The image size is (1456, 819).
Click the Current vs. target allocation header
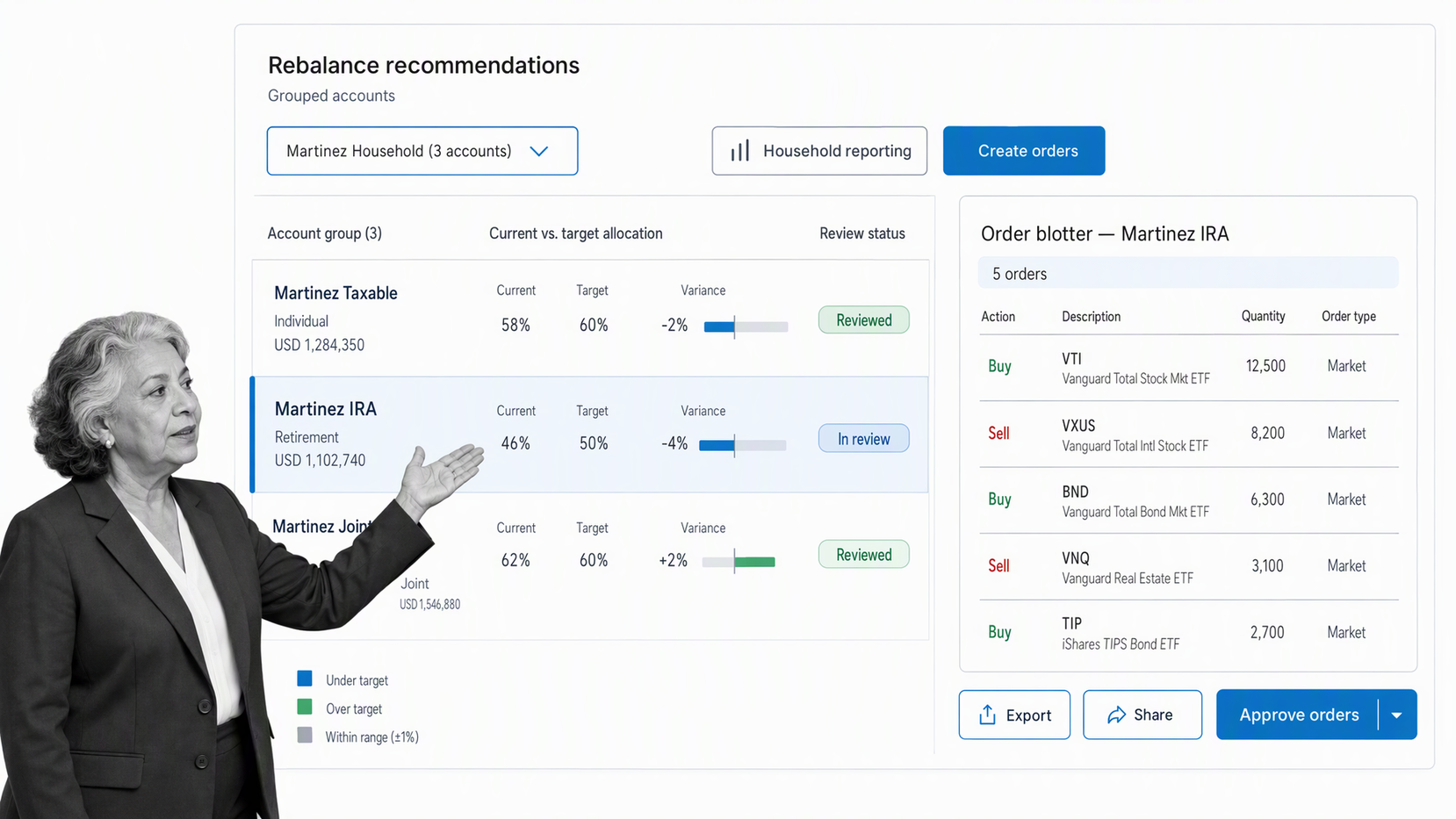pos(575,233)
